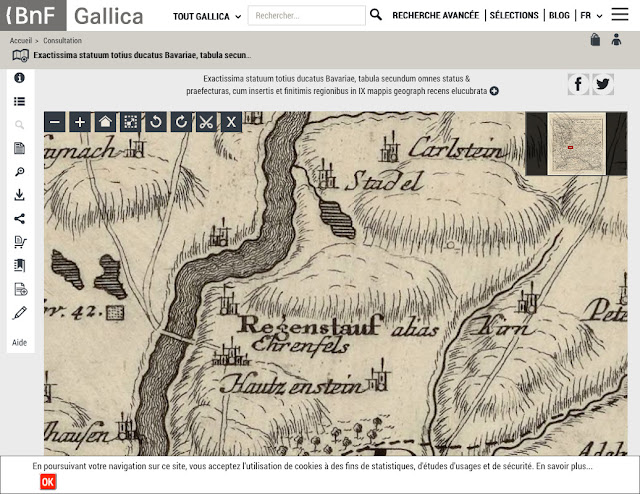This screenshot has height=494, width=640.
Task: Click the book icon beside document title
Action: coord(20,56)
